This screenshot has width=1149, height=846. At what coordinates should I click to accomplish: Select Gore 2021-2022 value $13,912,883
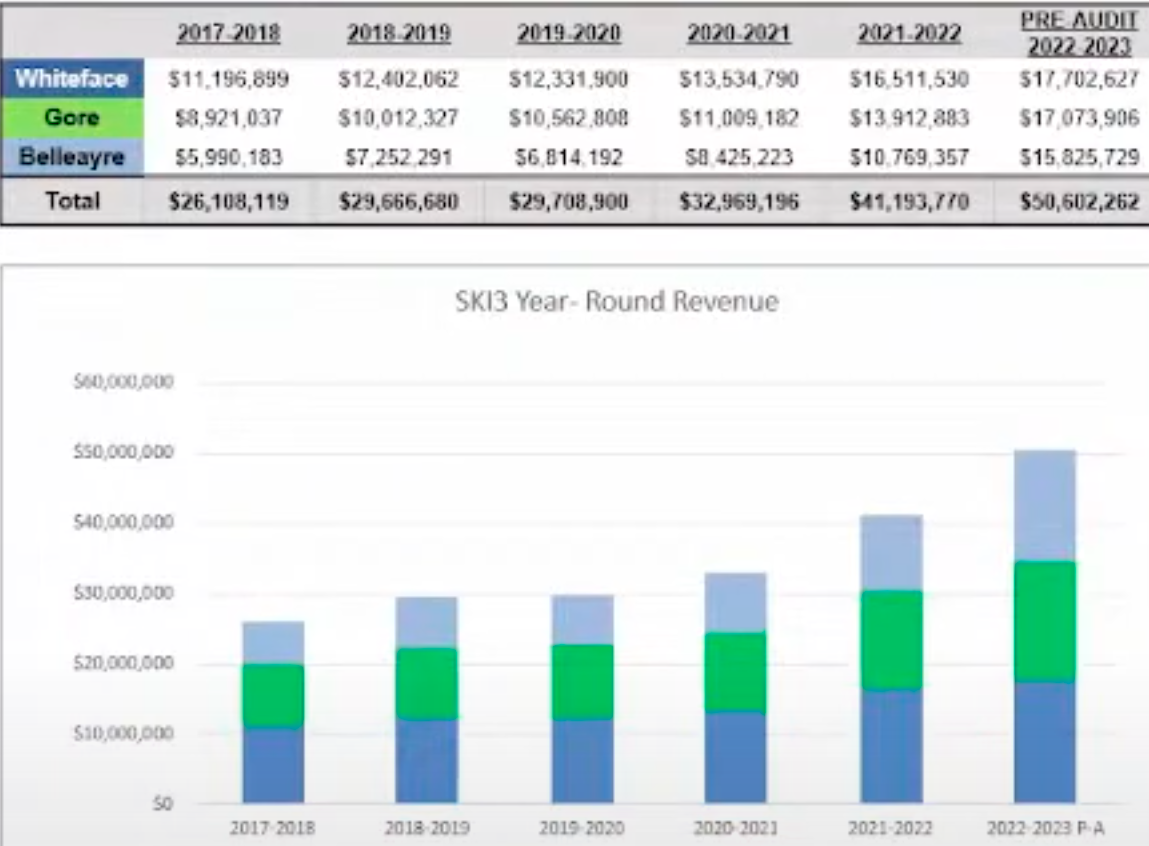tap(909, 118)
